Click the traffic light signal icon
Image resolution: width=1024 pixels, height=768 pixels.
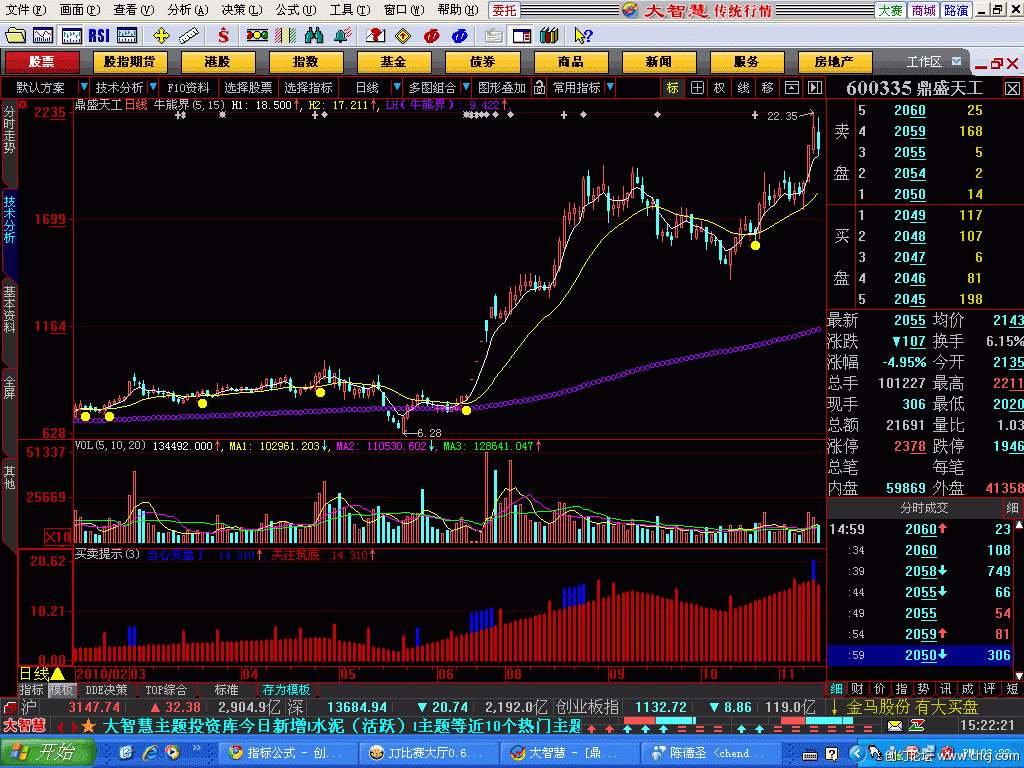pos(257,35)
